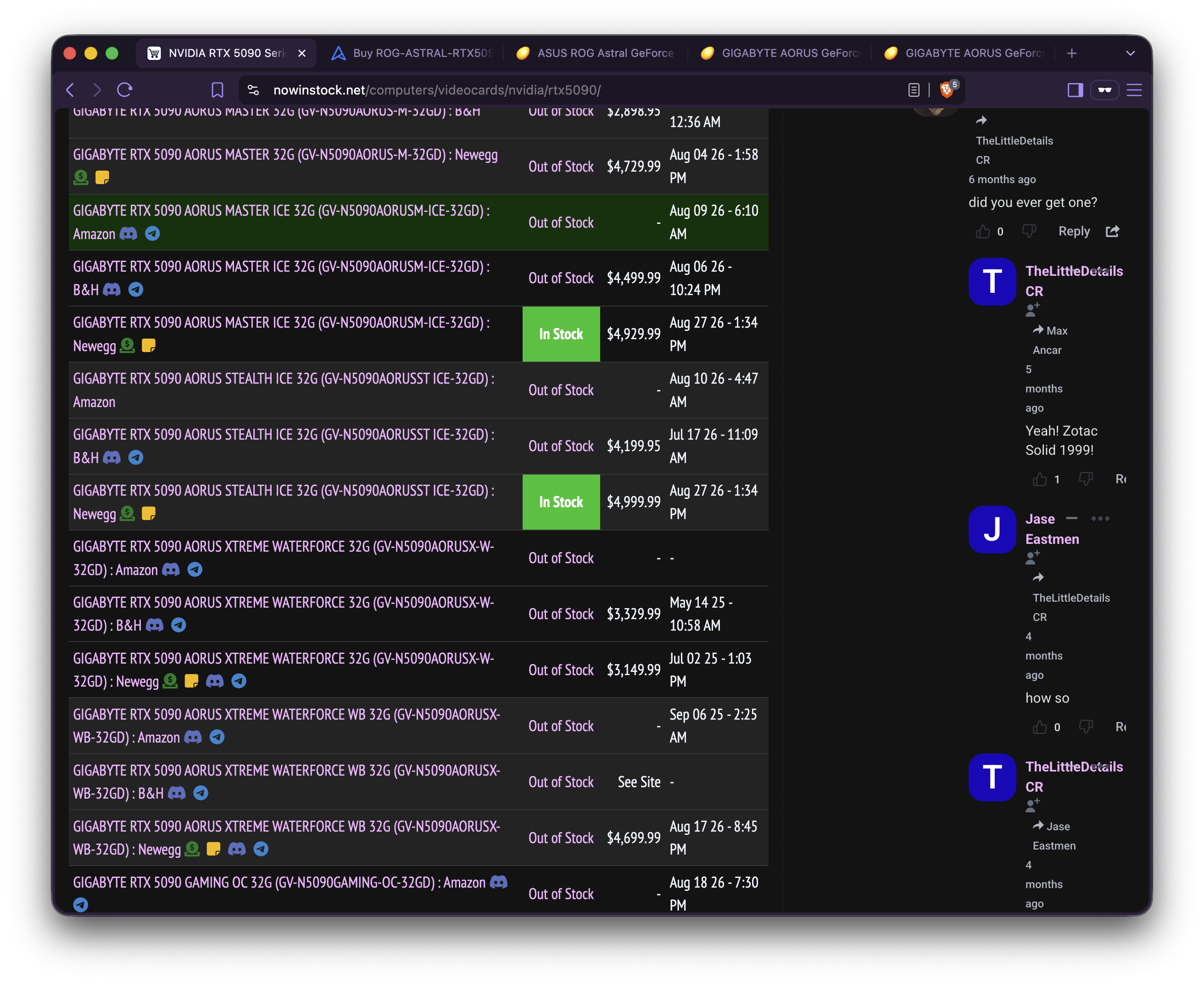Click Telegram icon on AORUS MASTER ICE B&H row

tap(135, 290)
